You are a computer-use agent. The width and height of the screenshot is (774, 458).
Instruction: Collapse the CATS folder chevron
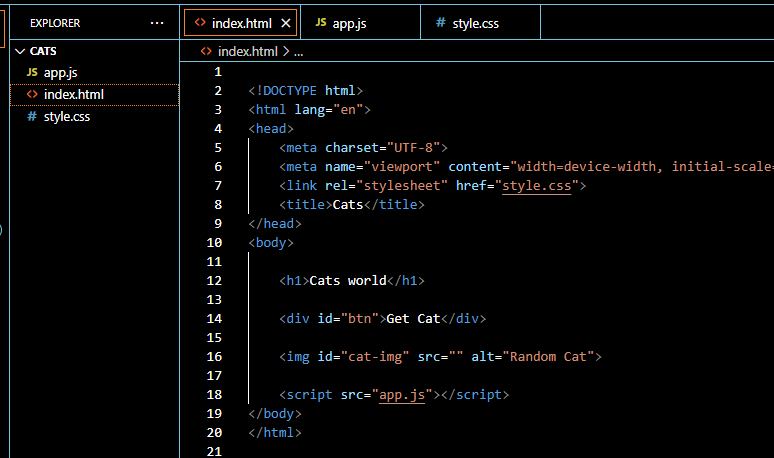pyautogui.click(x=20, y=51)
